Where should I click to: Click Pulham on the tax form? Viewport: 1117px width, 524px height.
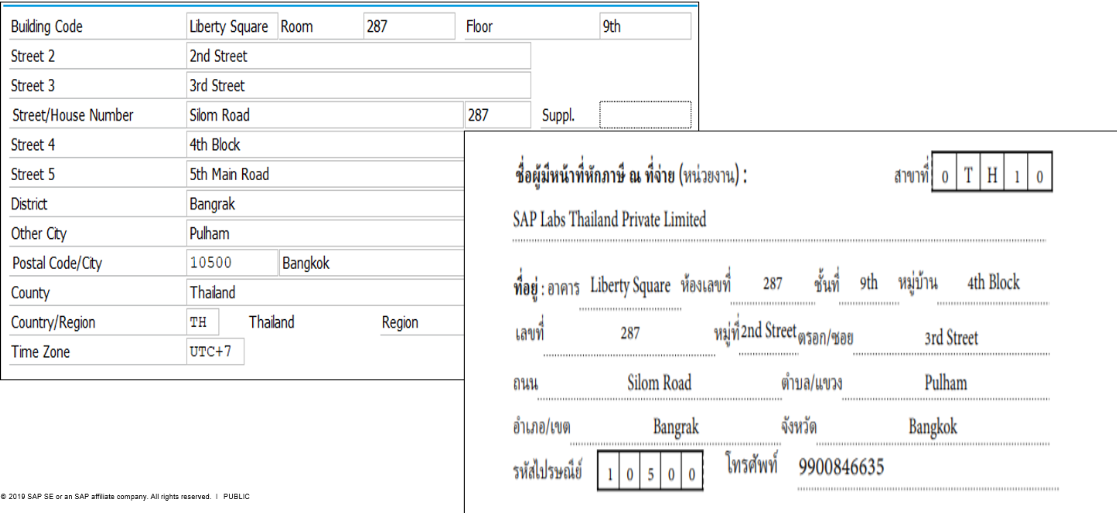click(x=946, y=383)
